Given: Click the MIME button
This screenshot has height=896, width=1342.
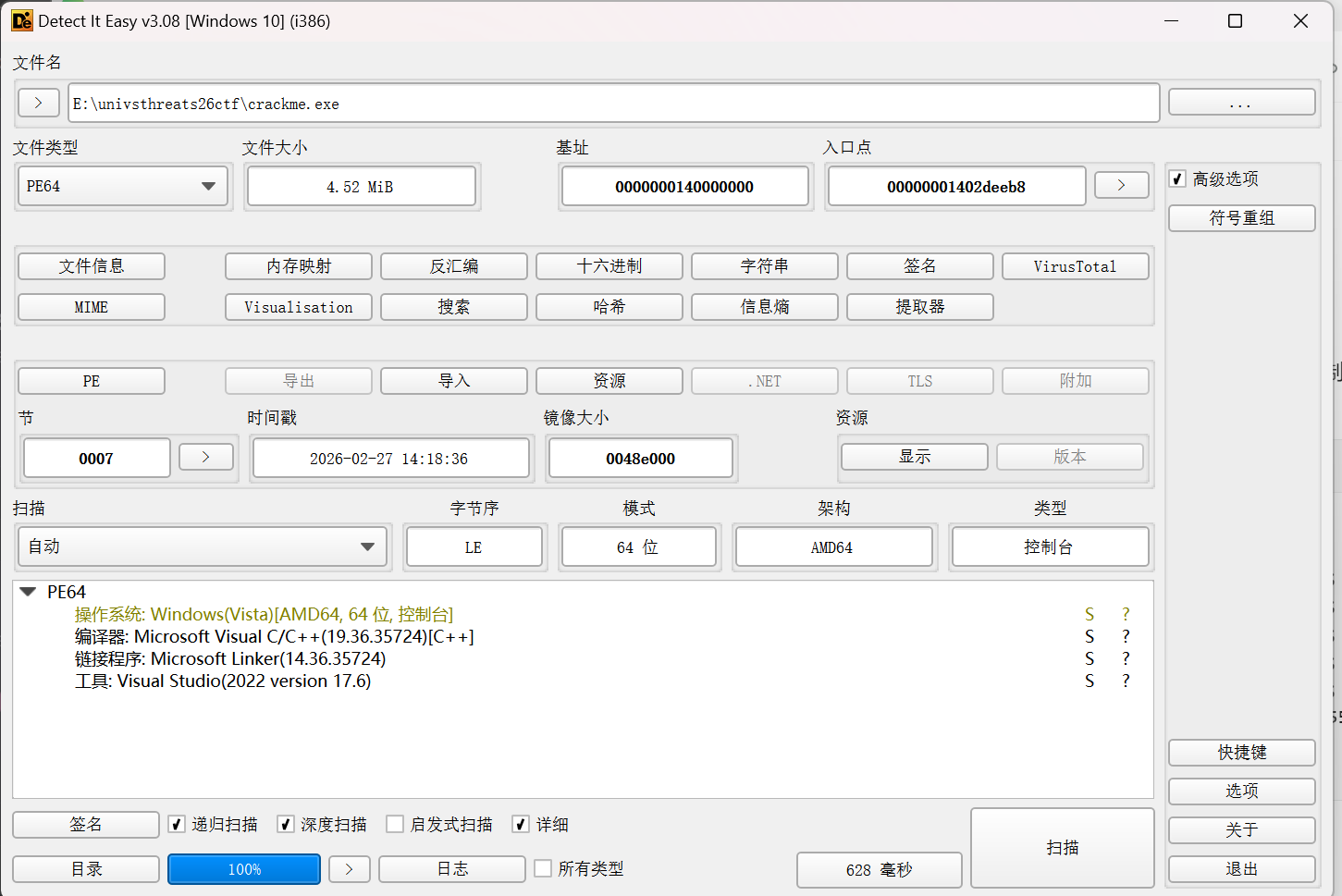Looking at the screenshot, I should point(92,307).
